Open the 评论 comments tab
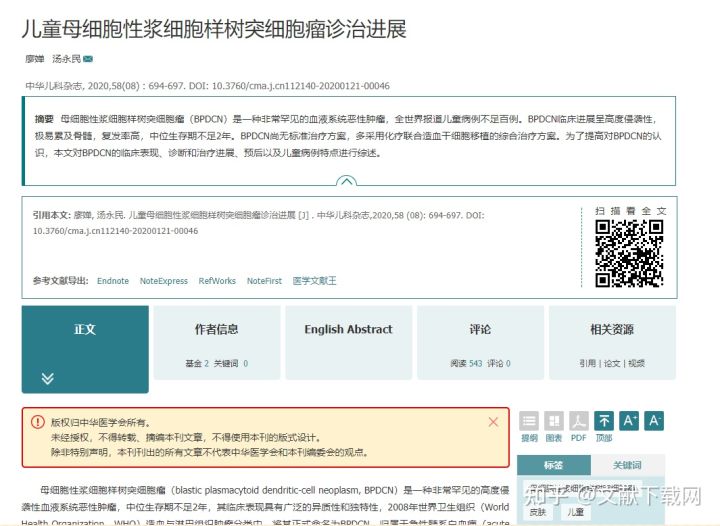Image resolution: width=720 pixels, height=526 pixels. 480,329
